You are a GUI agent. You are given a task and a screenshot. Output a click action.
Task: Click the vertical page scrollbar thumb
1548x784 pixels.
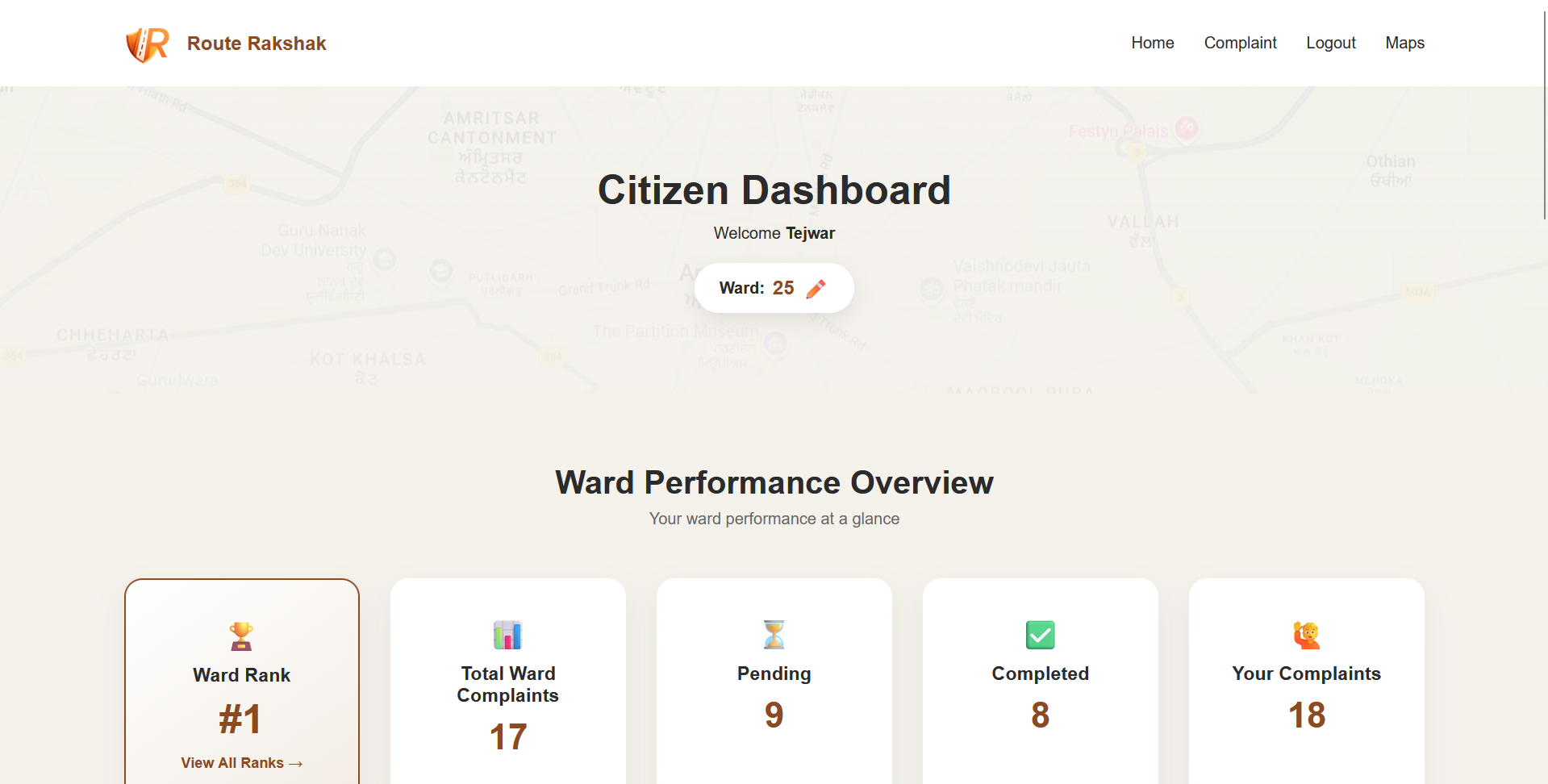pos(1544,113)
